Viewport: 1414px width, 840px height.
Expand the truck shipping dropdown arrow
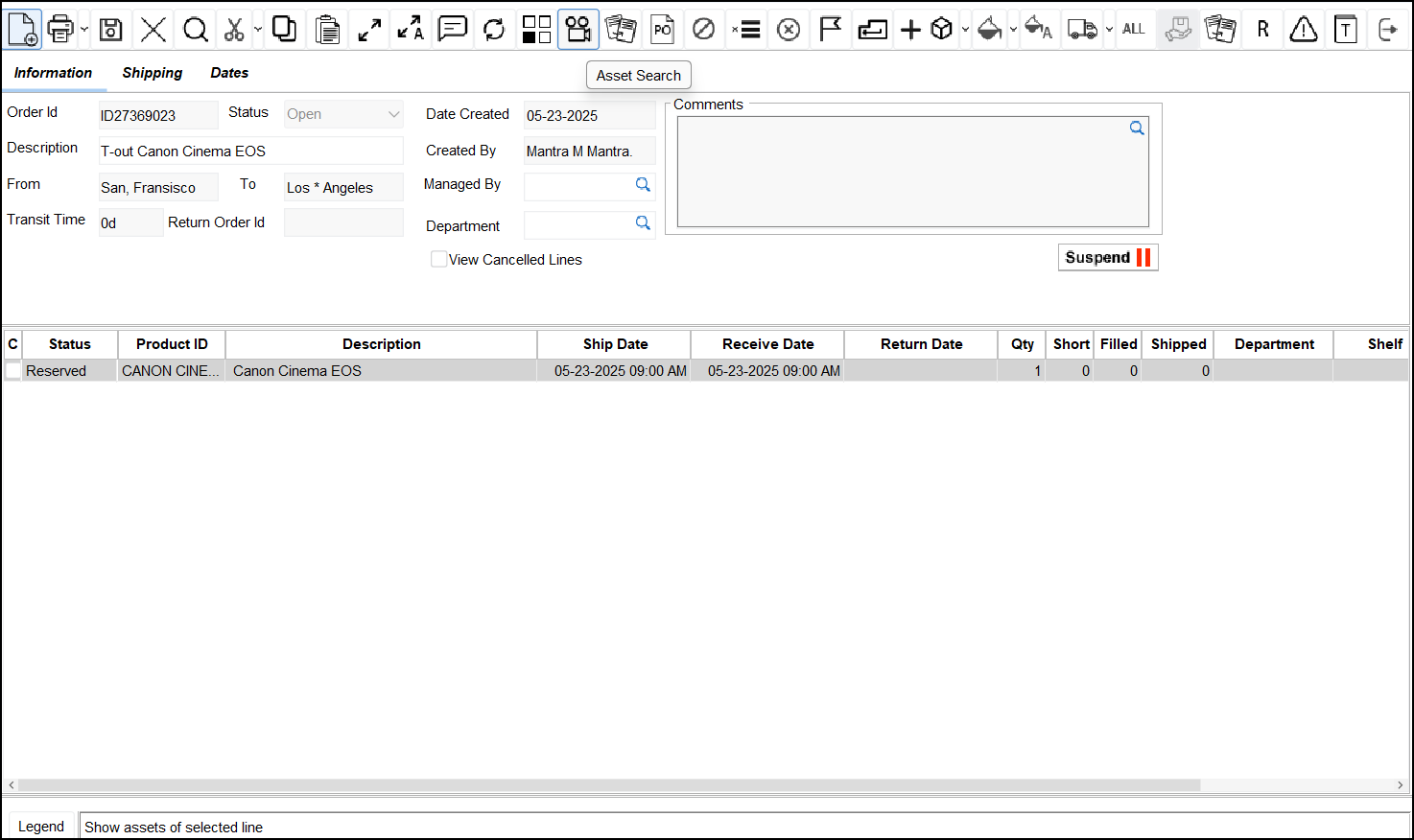click(1109, 30)
